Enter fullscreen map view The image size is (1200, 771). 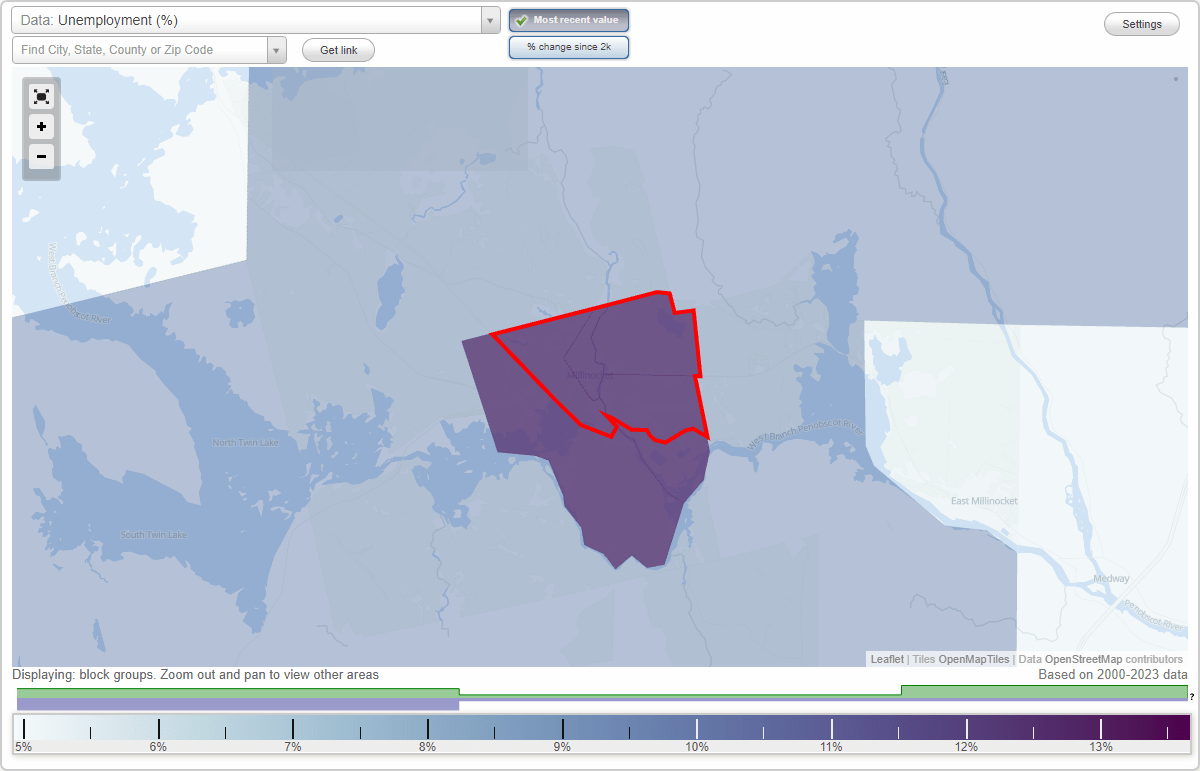(41, 96)
